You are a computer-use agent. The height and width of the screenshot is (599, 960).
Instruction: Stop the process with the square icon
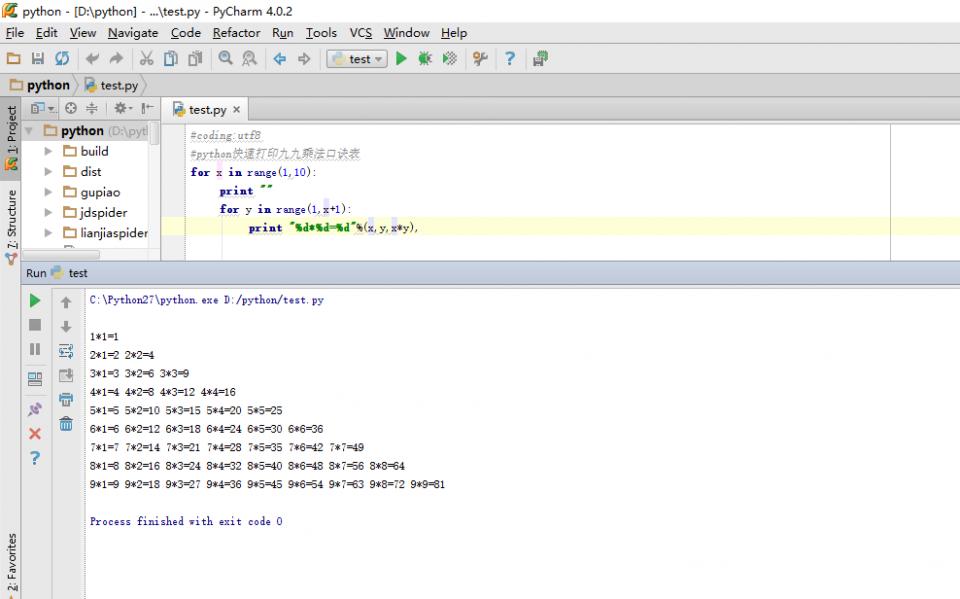(35, 325)
